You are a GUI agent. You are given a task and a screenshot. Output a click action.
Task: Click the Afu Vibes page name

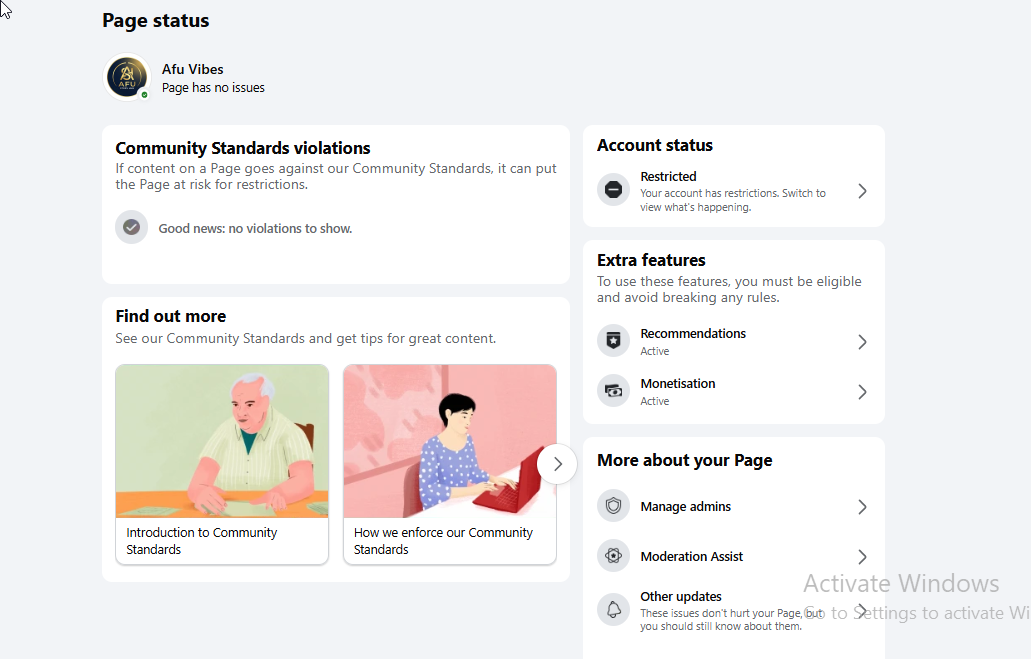[x=193, y=69]
